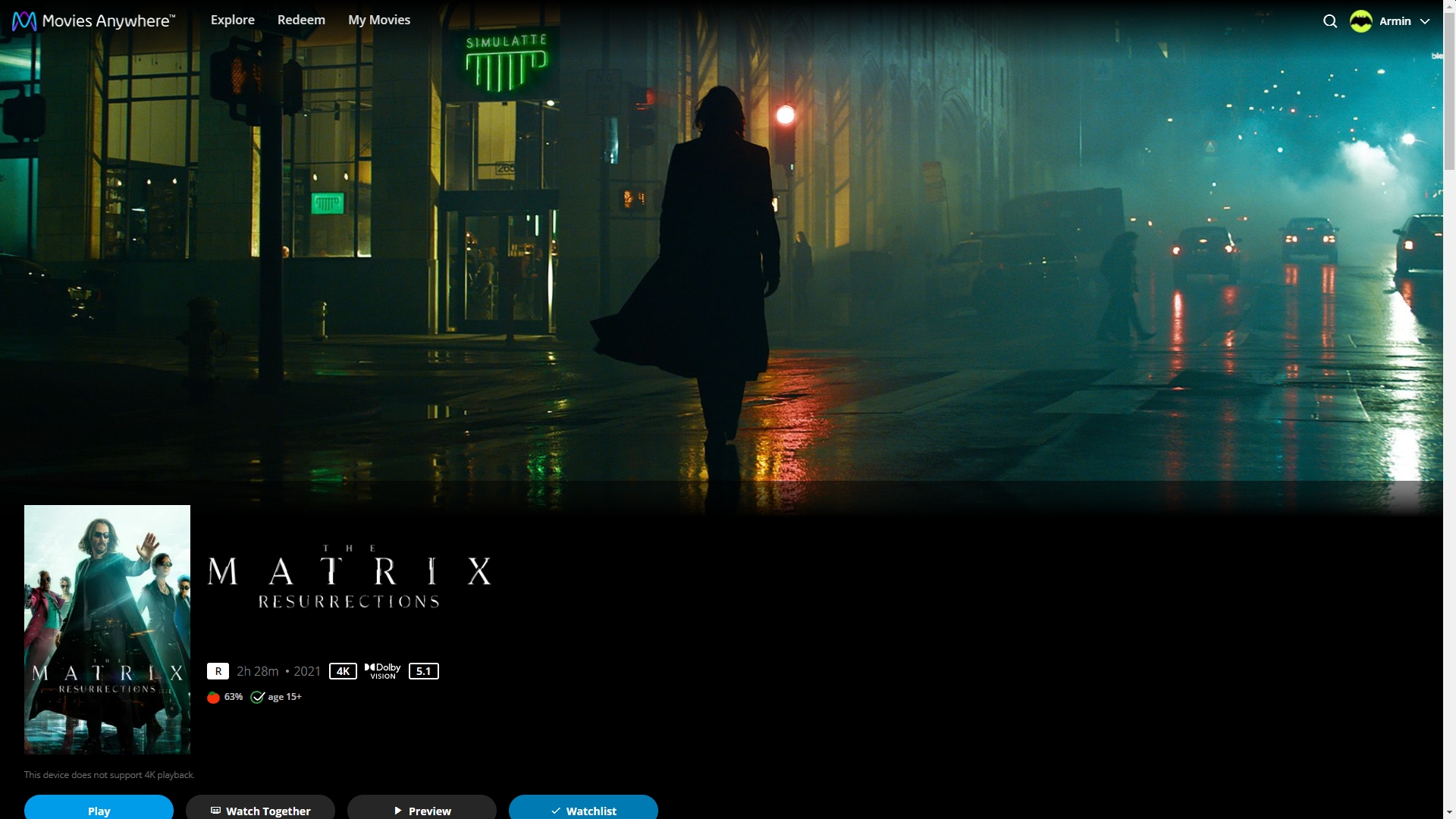Click the Movies Anywhere logo

point(93,20)
